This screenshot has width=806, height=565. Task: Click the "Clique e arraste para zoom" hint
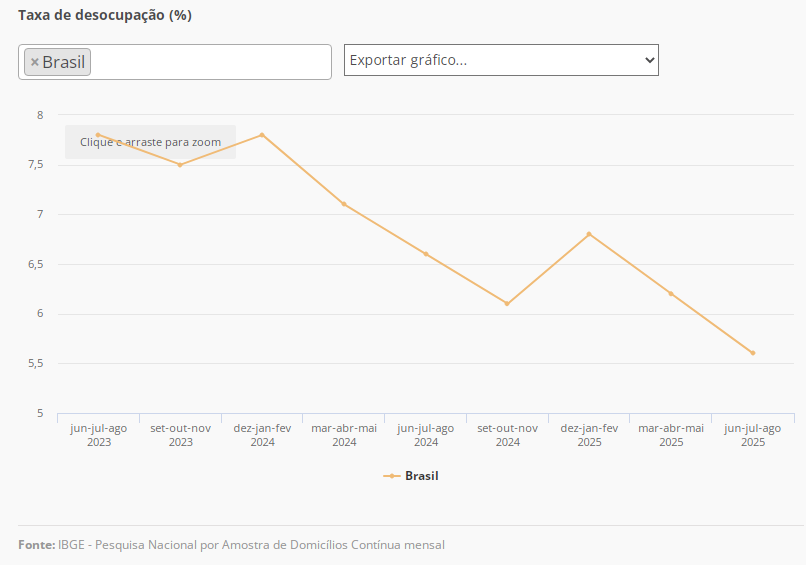point(150,142)
